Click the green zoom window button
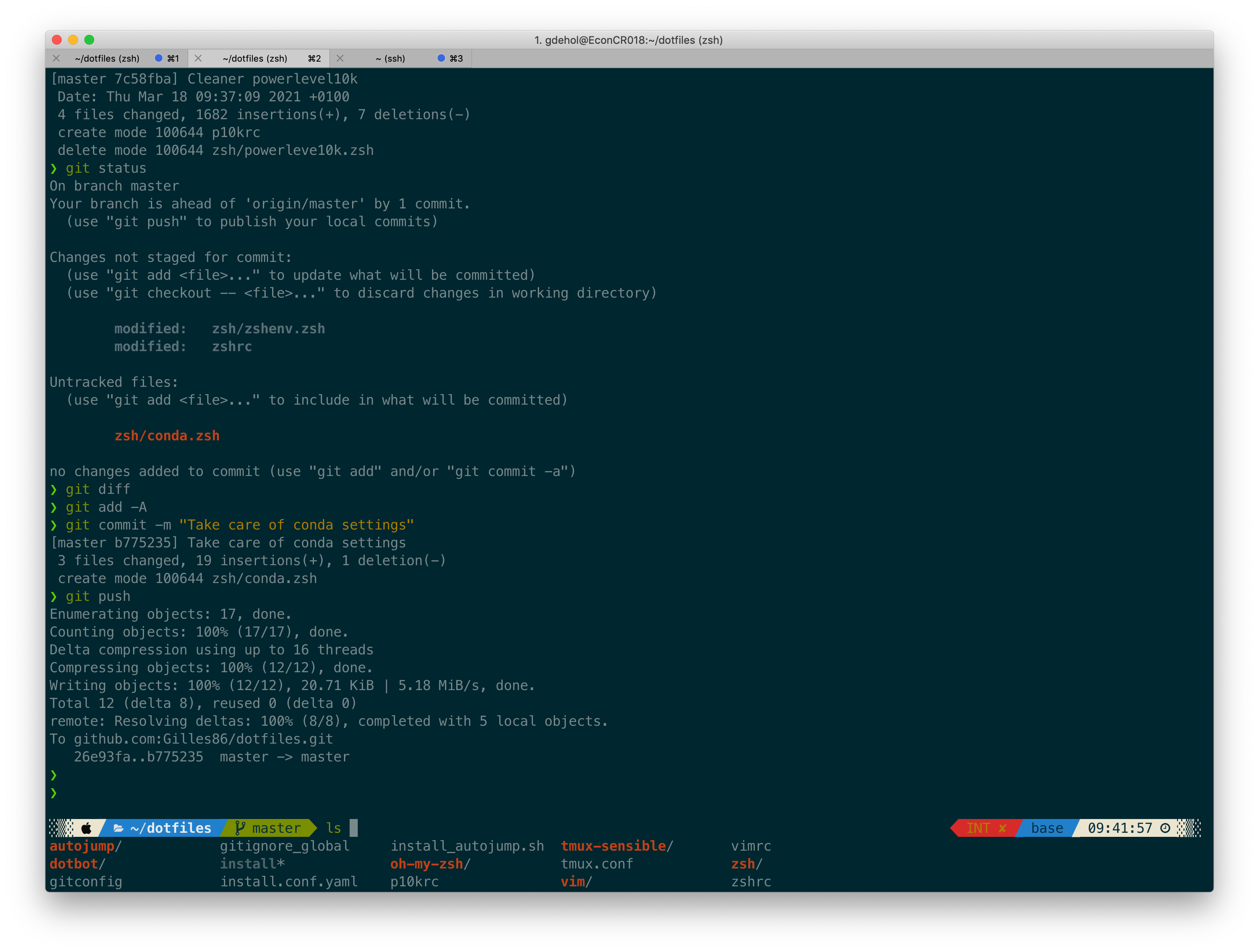 pos(89,40)
